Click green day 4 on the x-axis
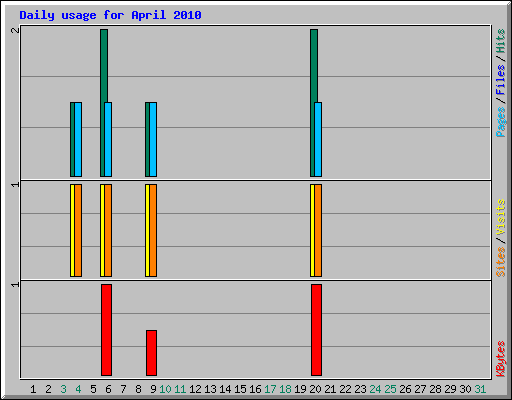512x400 pixels. tap(78, 389)
